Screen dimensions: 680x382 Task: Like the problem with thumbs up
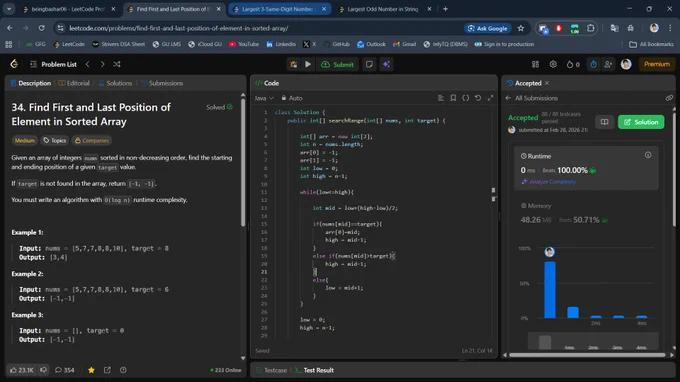coord(22,370)
